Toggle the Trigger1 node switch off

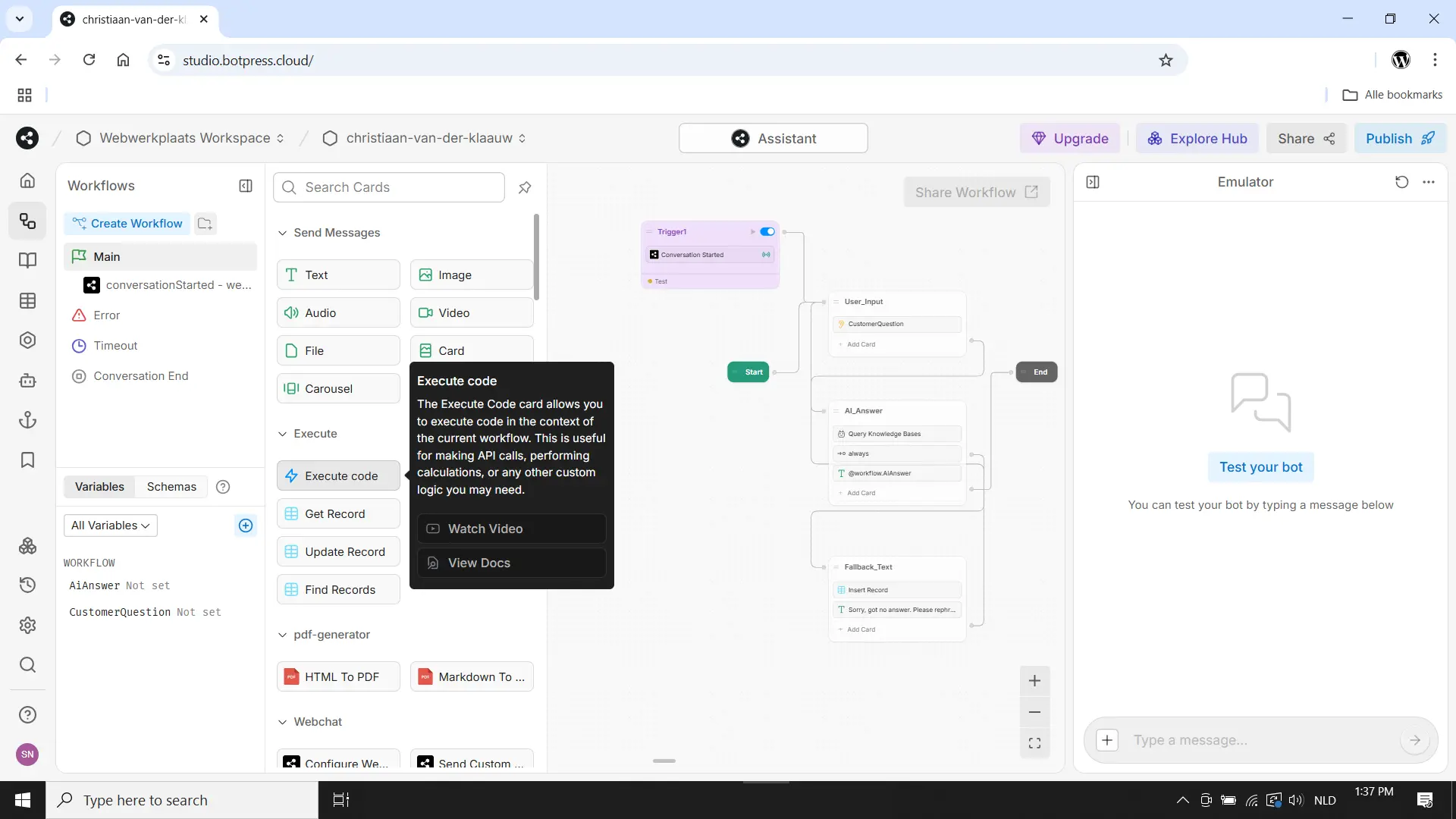coord(767,232)
